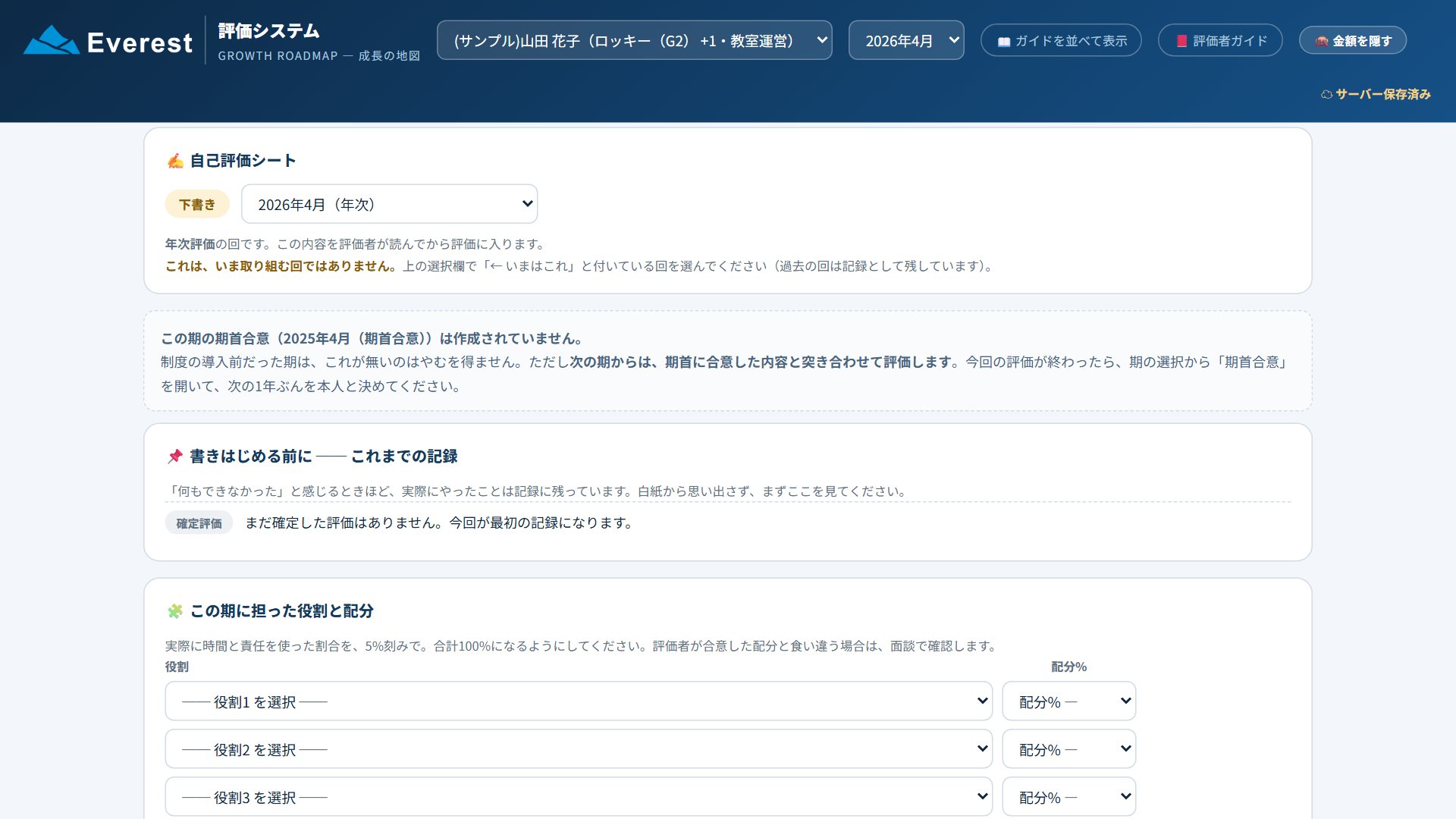Click the 下書き status badge
This screenshot has width=1456, height=819.
pos(197,204)
